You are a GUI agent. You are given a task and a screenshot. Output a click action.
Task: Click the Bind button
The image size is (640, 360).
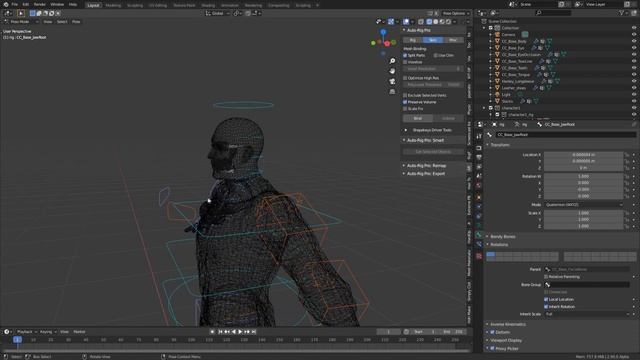point(418,118)
